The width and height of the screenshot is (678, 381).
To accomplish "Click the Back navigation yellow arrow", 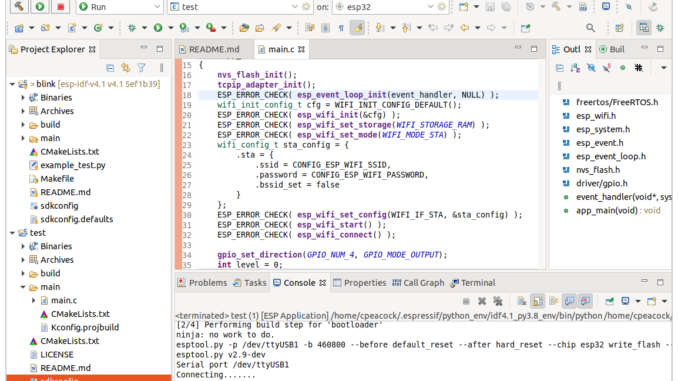I will click(465, 28).
